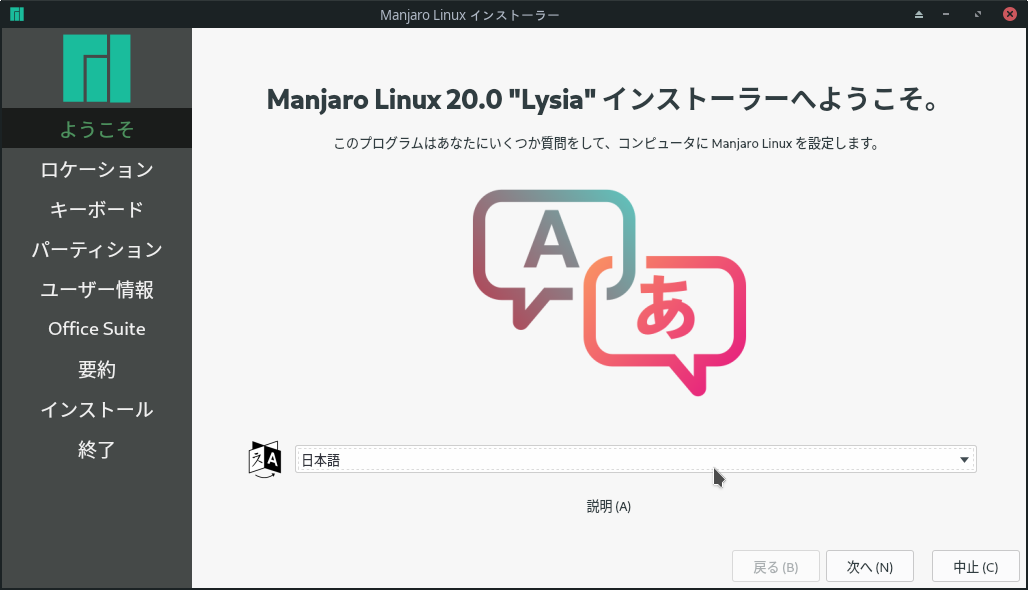This screenshot has width=1028, height=590.
Task: Open the 説明 (A) link
Action: point(608,506)
